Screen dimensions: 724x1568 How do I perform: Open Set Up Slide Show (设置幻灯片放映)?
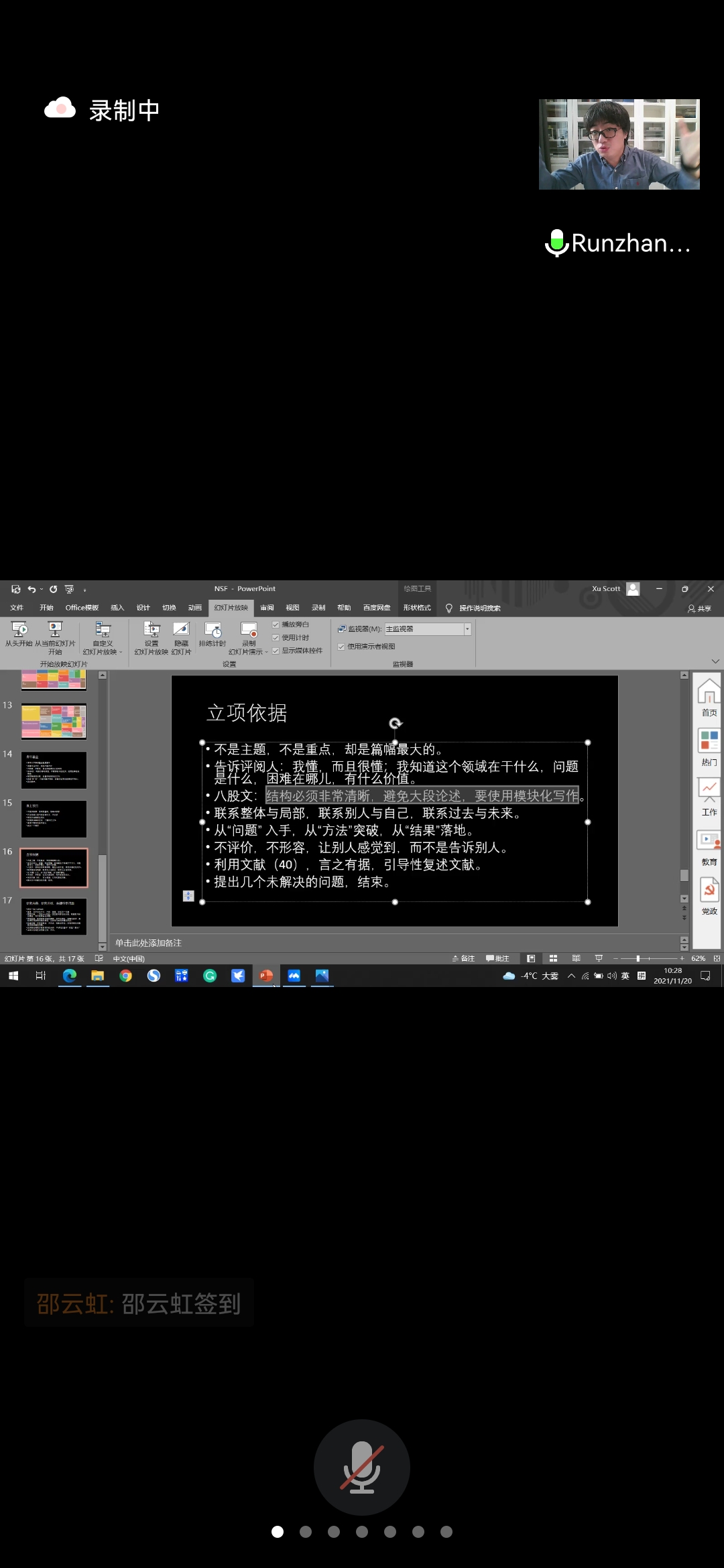(152, 633)
